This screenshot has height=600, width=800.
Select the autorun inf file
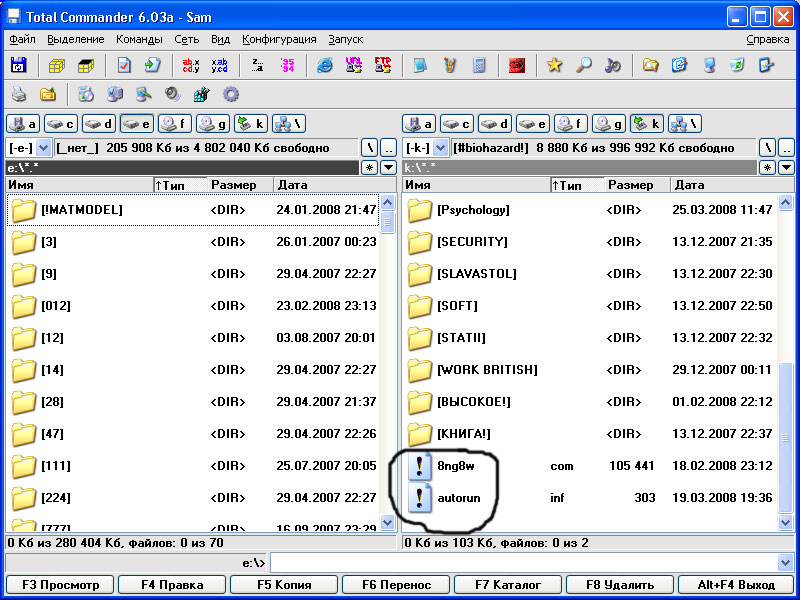[x=460, y=497]
